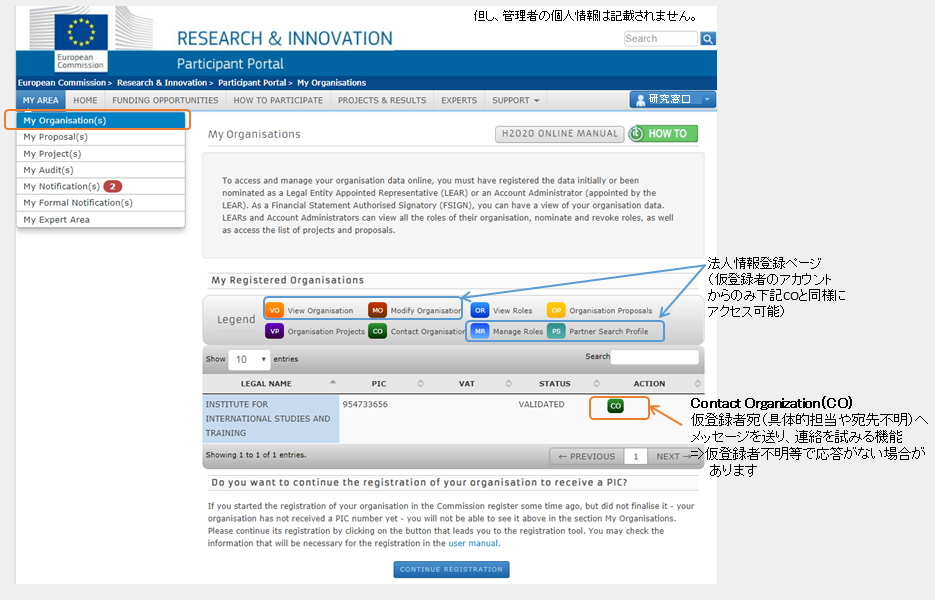Expand the user account dropdown arrow
This screenshot has width=935, height=600.
707,100
